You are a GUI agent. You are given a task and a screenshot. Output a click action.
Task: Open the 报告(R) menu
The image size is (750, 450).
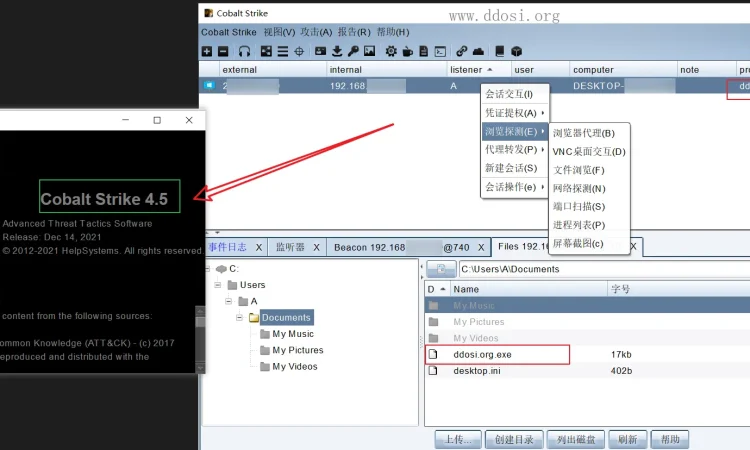[354, 32]
